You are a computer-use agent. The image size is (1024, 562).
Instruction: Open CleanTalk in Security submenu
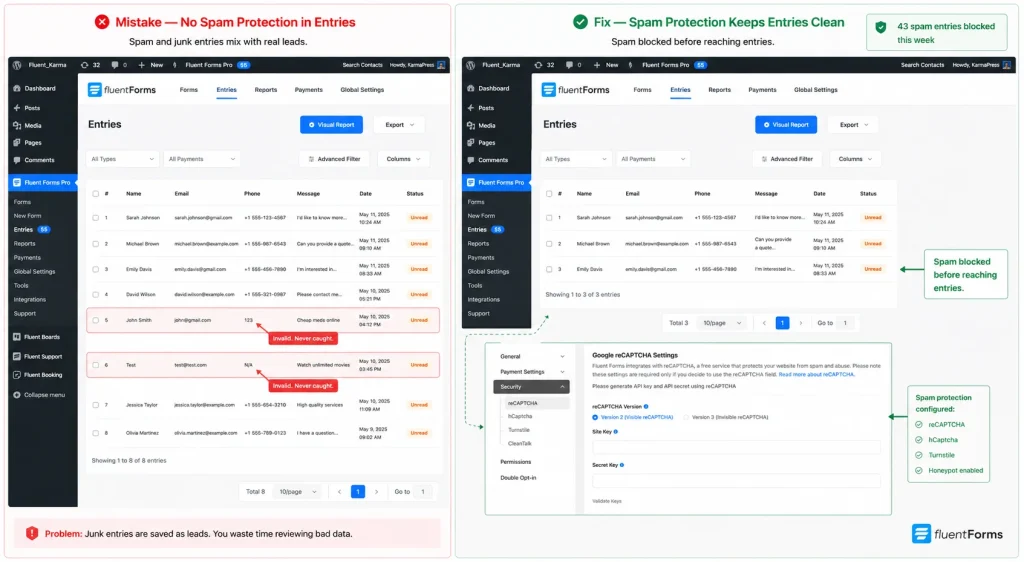click(x=520, y=444)
